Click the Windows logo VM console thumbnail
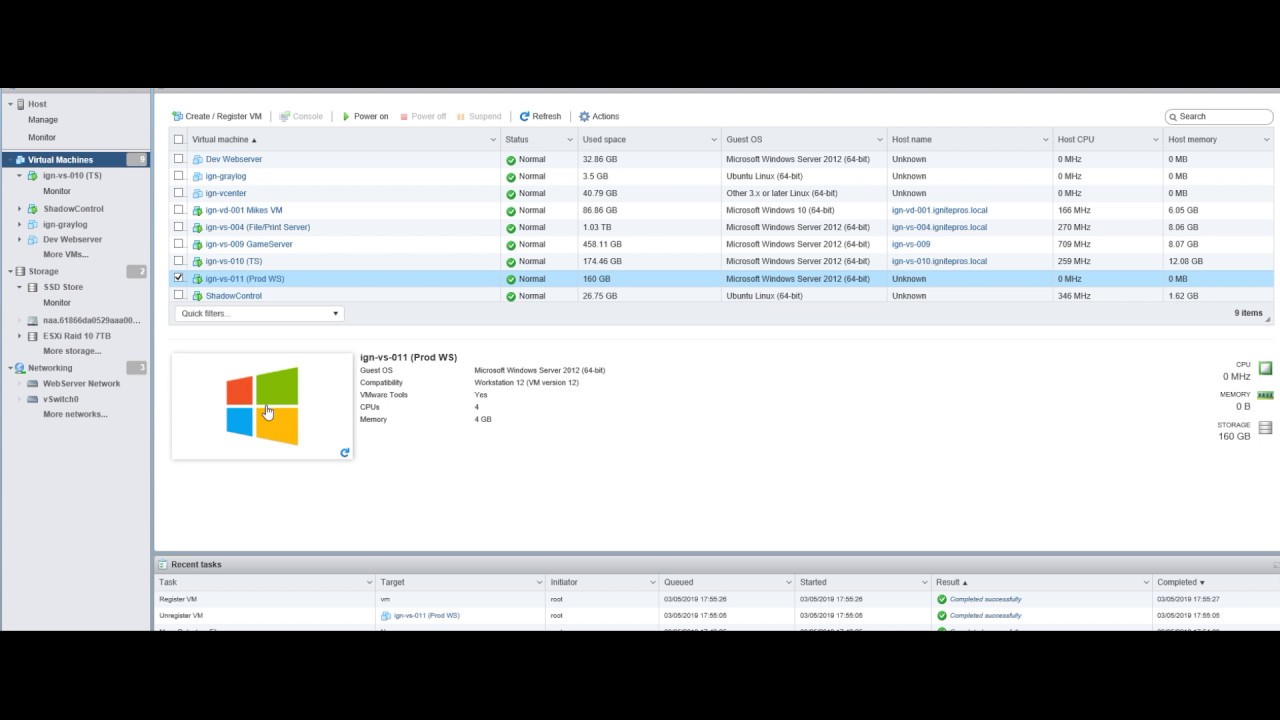Image resolution: width=1280 pixels, height=720 pixels. (x=262, y=406)
